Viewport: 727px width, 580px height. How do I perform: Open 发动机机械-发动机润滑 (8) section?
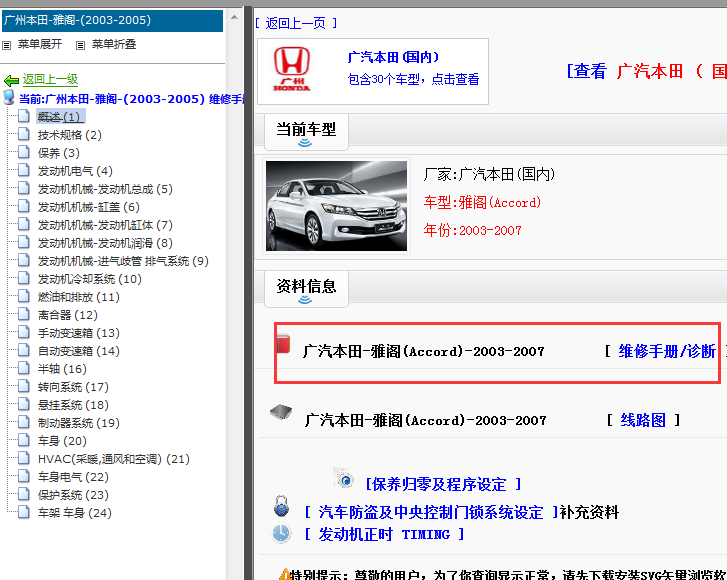coord(105,243)
